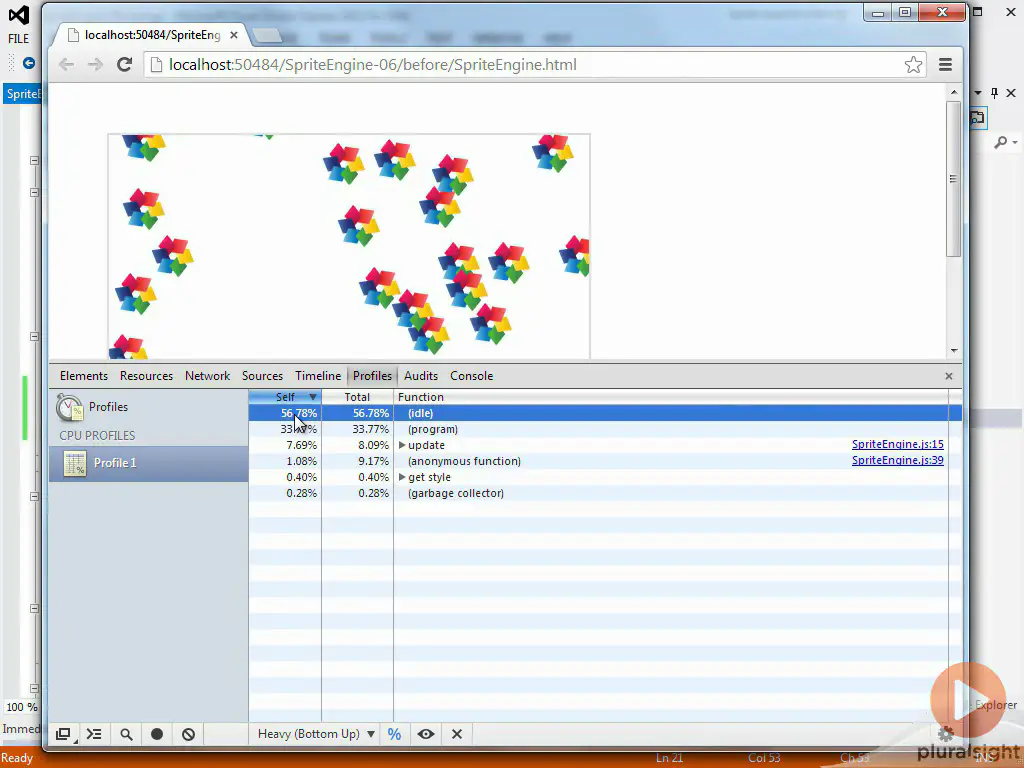The width and height of the screenshot is (1024, 768).
Task: Open the SpriteEngine.js:39 source link
Action: pos(897,460)
